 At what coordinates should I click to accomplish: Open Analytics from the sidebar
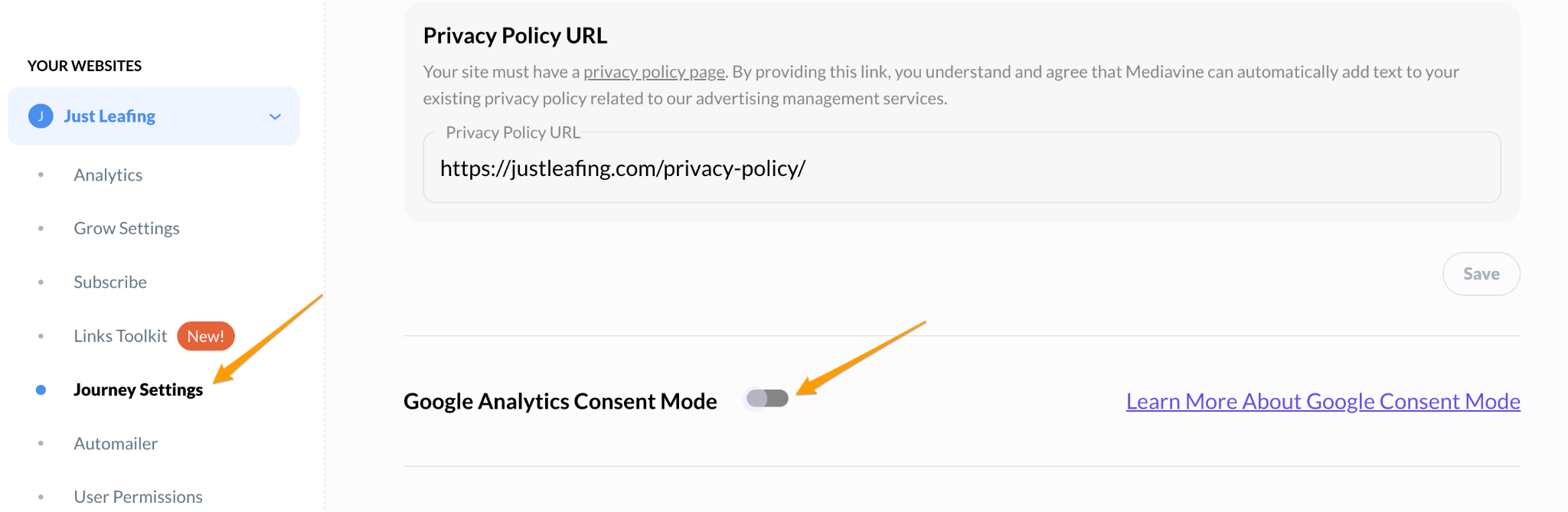tap(107, 174)
